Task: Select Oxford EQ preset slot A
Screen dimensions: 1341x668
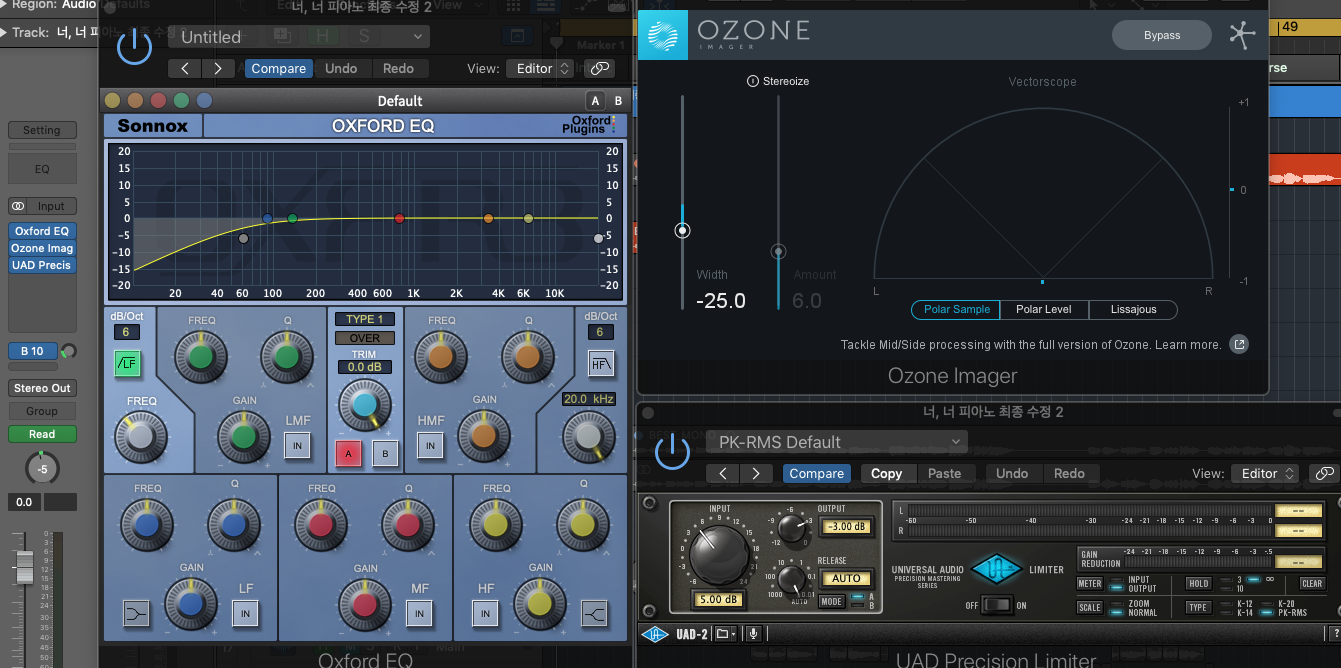Action: click(x=596, y=100)
